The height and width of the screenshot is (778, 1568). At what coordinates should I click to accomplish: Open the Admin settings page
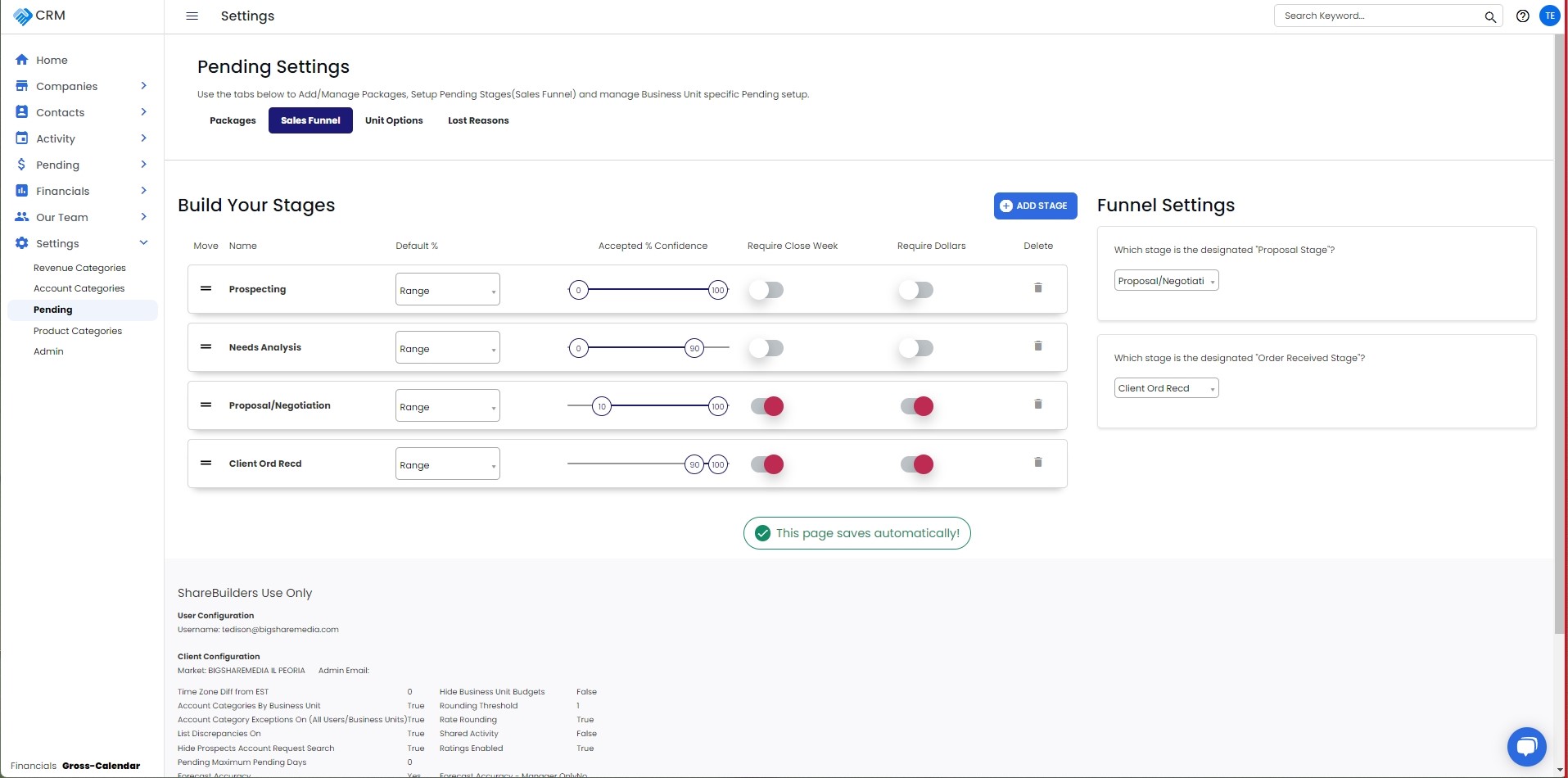(48, 351)
